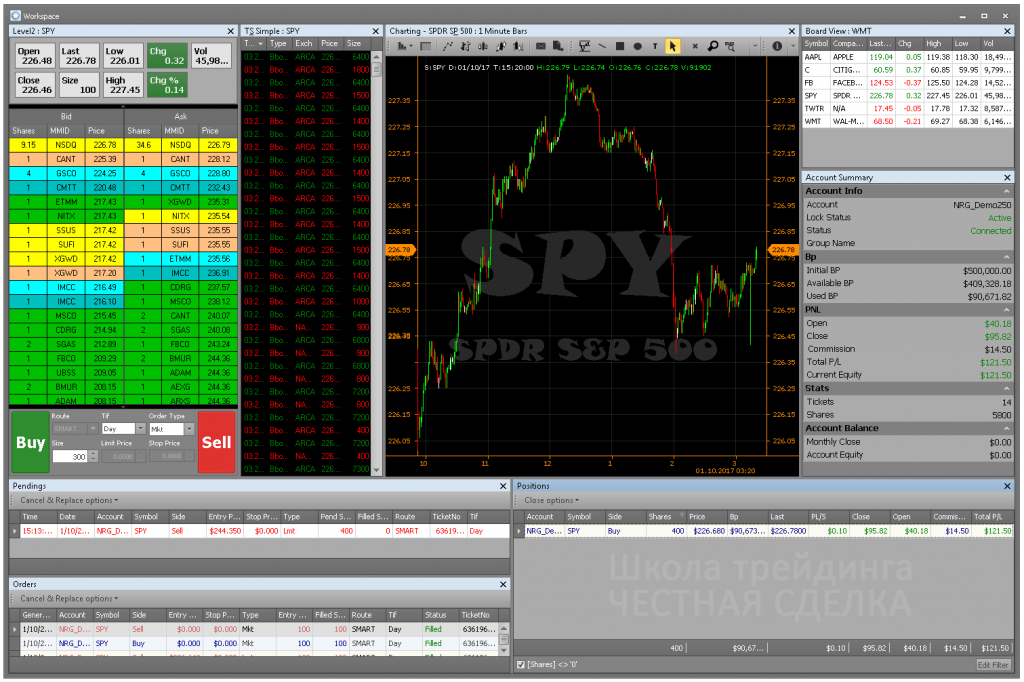Open chart toolbar overflow arrow beside info icon
1024x682 pixels.
point(792,46)
